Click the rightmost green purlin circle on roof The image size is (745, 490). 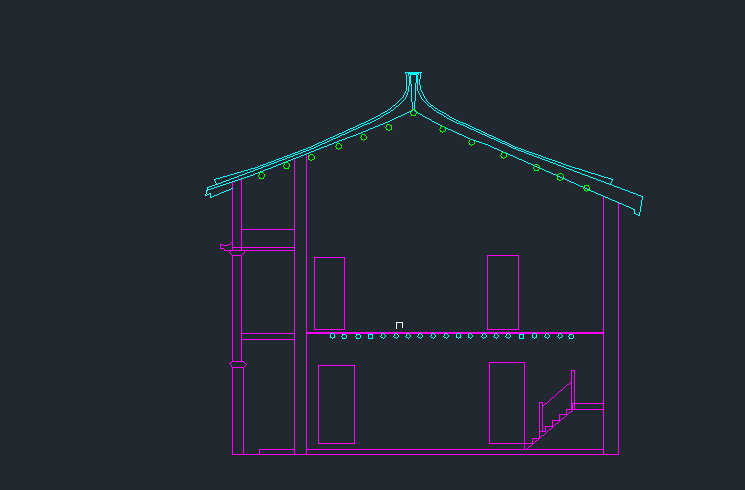[x=586, y=188]
